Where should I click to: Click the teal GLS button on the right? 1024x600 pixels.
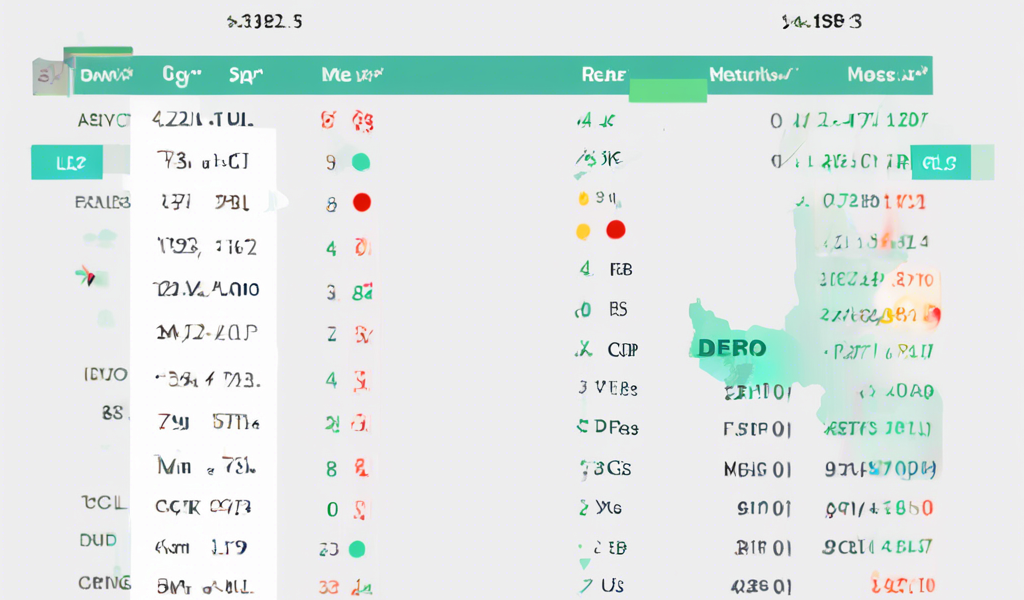click(x=940, y=162)
